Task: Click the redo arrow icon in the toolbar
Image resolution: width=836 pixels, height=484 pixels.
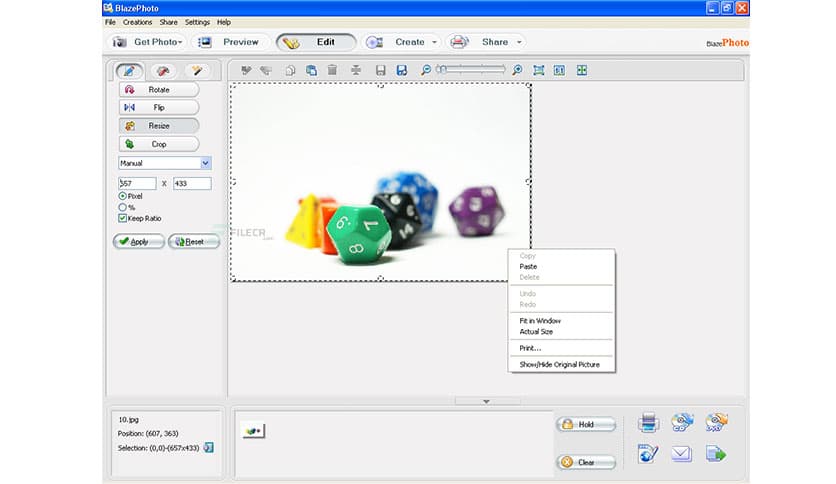Action: pyautogui.click(x=266, y=70)
